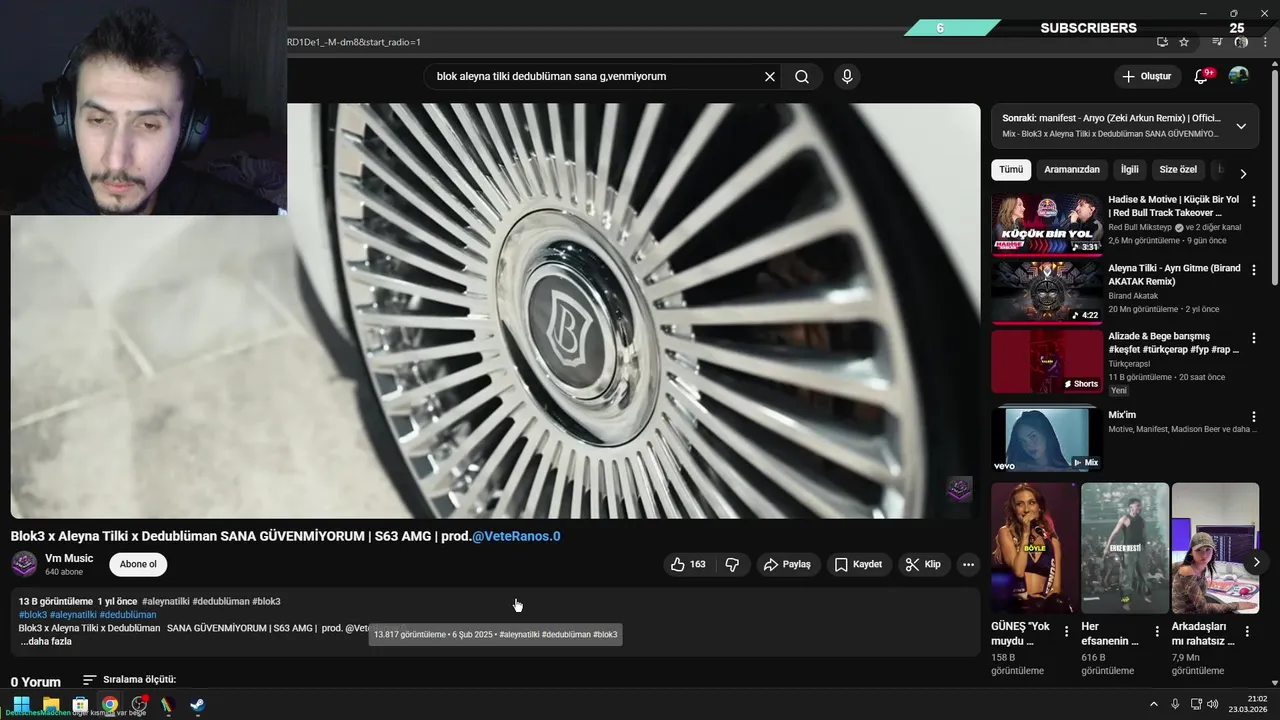1280x720 pixels.
Task: Open options menu for Ayrı Gitme remix video
Action: [1254, 270]
